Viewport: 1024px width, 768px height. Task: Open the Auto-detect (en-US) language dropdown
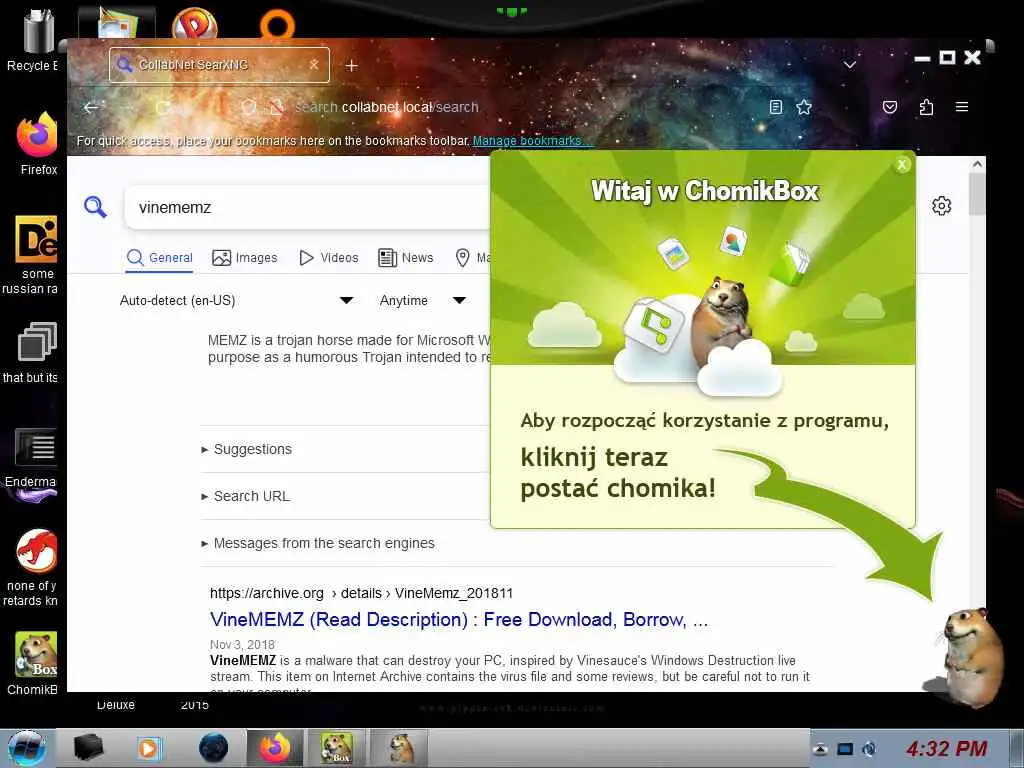(236, 300)
